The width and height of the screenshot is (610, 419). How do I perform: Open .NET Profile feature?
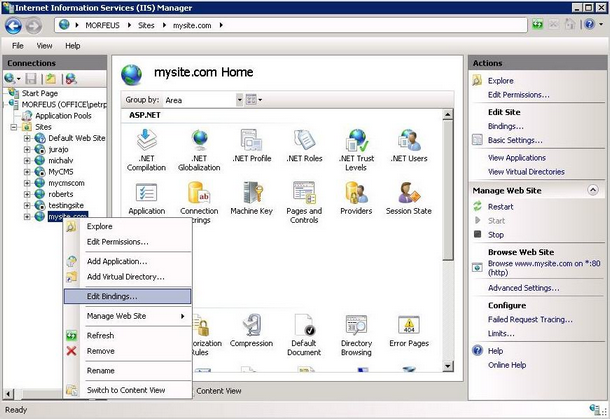click(x=252, y=146)
